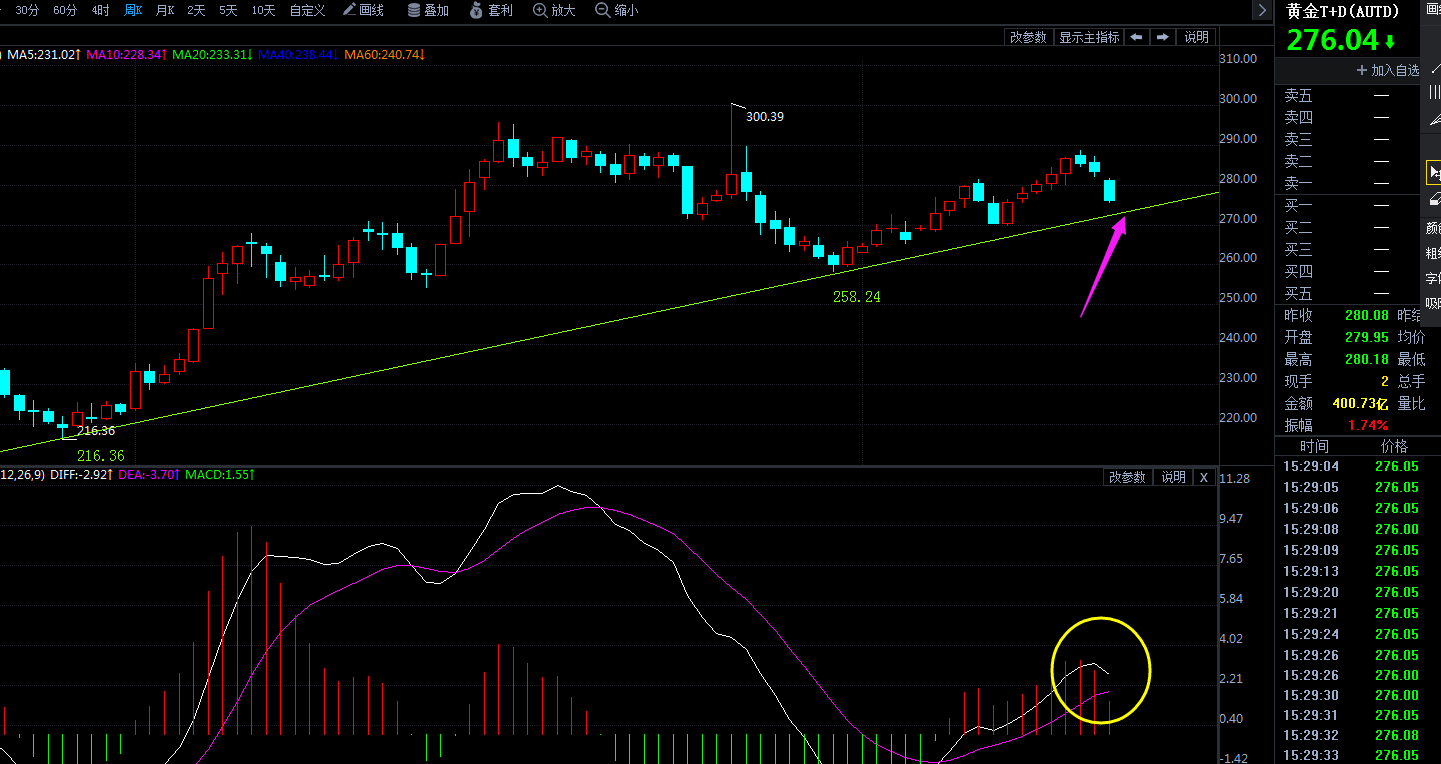The width and height of the screenshot is (1441, 764).
Task: Select the 周K weekly candlestick tab
Action: [x=133, y=10]
